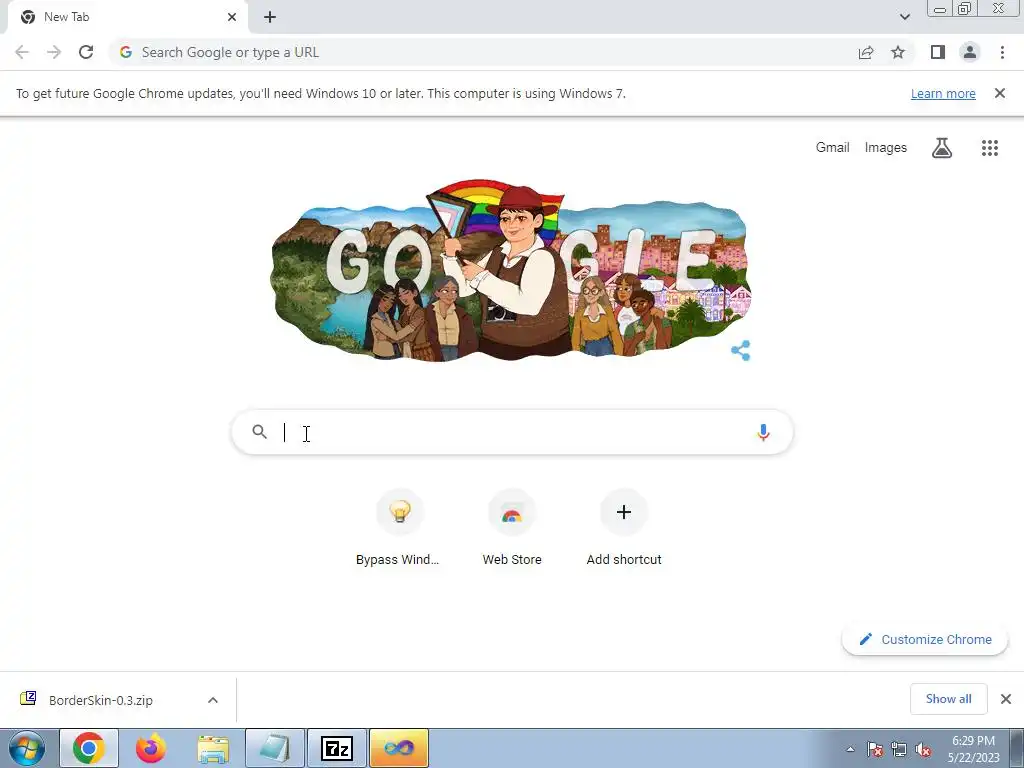Open Action Center flag icon
This screenshot has height=768, width=1024.
[x=875, y=750]
